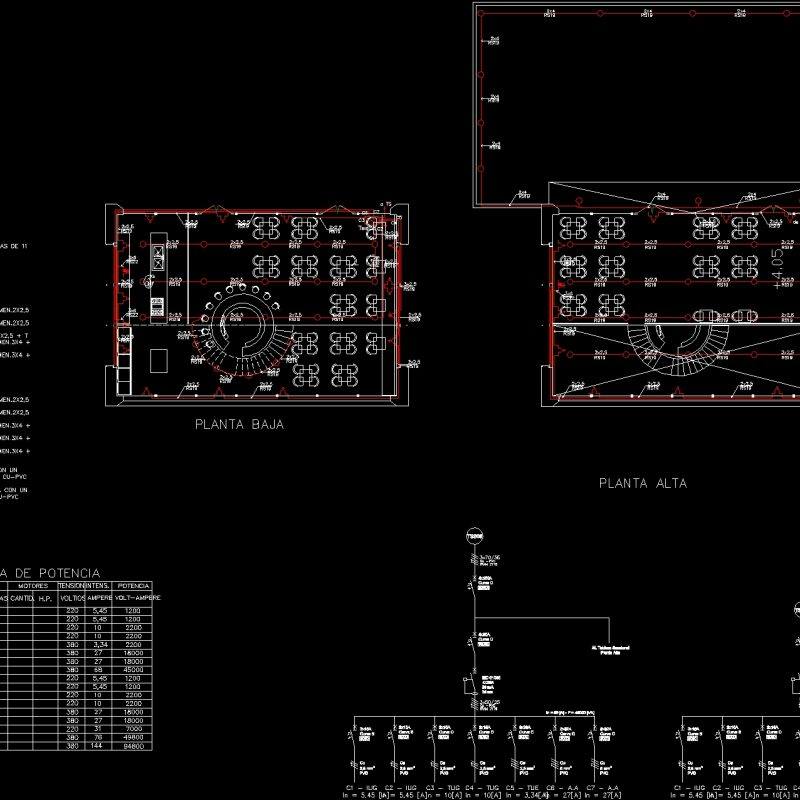800x800 pixels.
Task: Click the C5 - TUE circuit label
Action: [x=521, y=786]
